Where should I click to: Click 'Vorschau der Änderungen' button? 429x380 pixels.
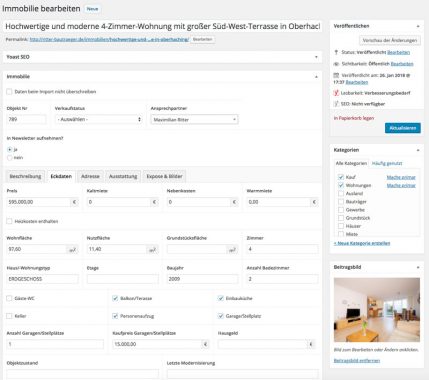[x=390, y=40]
